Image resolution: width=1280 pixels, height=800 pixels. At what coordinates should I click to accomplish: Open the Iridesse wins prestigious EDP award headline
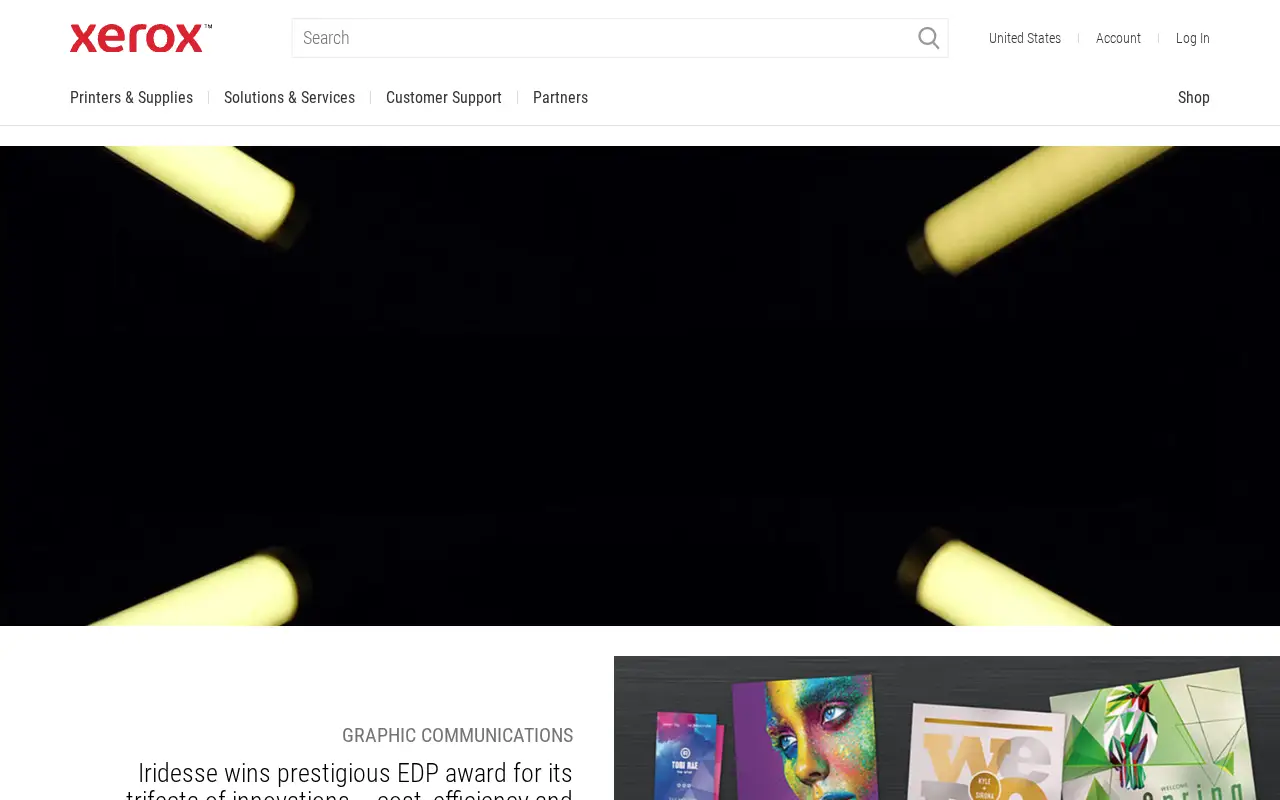coord(349,780)
